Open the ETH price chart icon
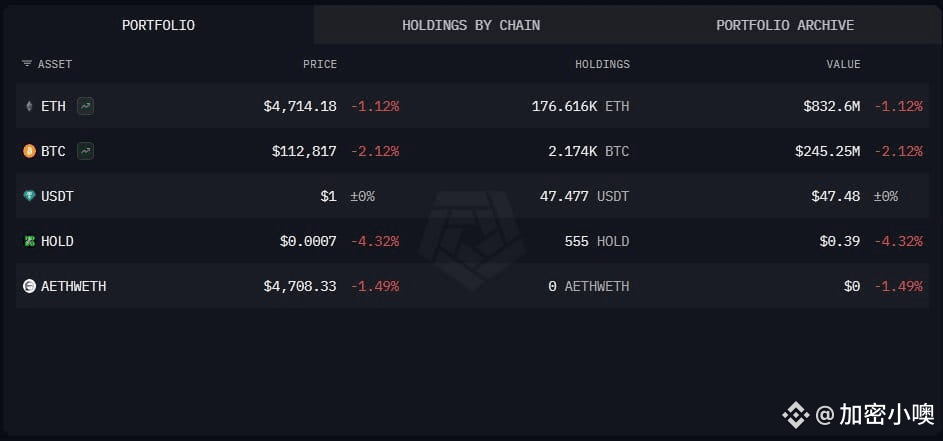The image size is (943, 441). (85, 106)
